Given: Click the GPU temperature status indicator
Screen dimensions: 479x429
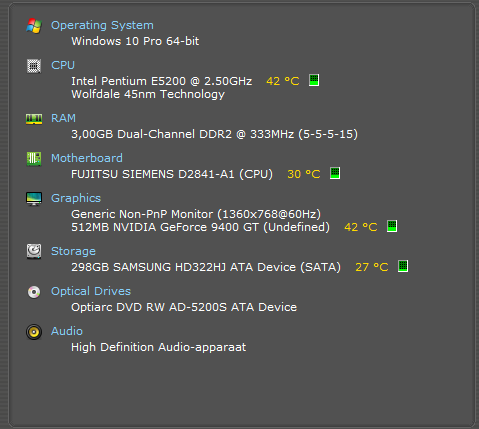Looking at the screenshot, I should click(x=392, y=226).
